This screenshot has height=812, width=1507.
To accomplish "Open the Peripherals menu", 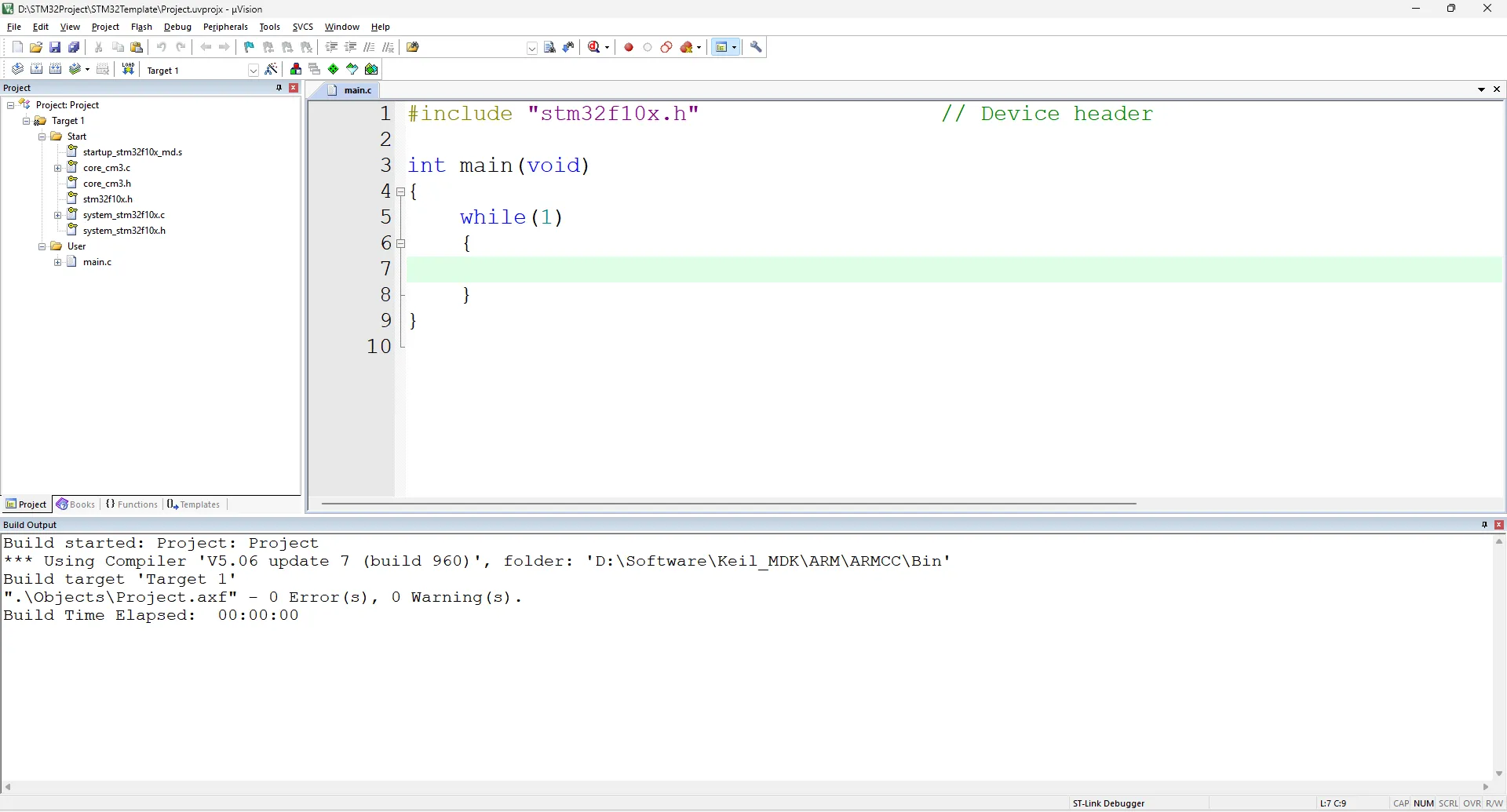I will [225, 27].
